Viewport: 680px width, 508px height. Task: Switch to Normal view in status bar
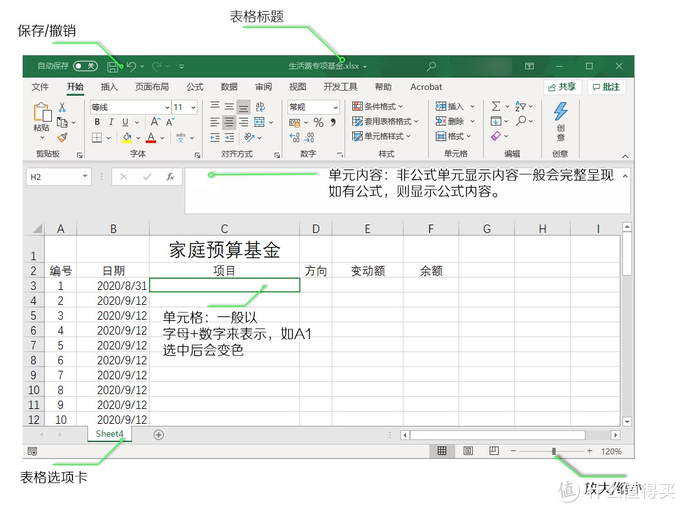[442, 451]
